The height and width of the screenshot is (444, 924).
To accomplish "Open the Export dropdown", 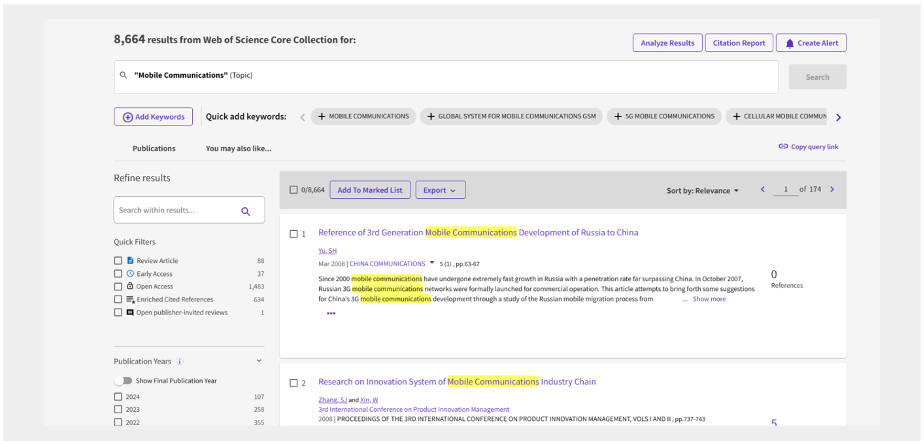I will 440,190.
